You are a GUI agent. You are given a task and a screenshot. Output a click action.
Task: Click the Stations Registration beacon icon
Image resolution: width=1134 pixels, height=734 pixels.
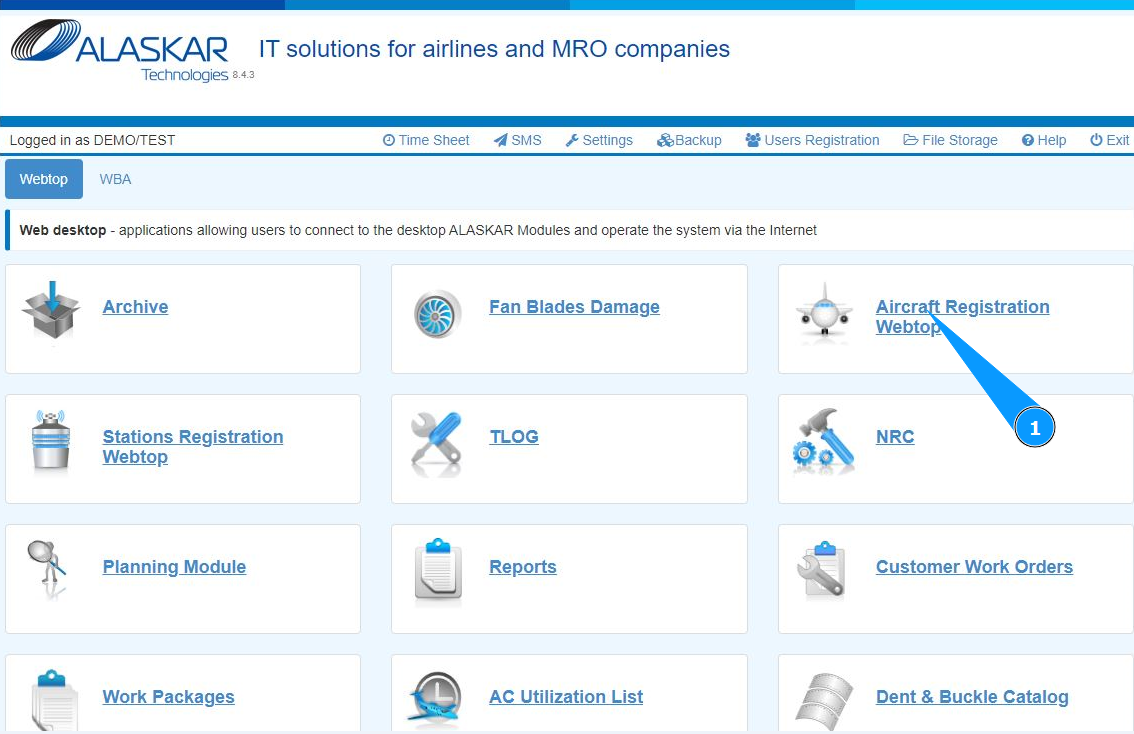51,441
